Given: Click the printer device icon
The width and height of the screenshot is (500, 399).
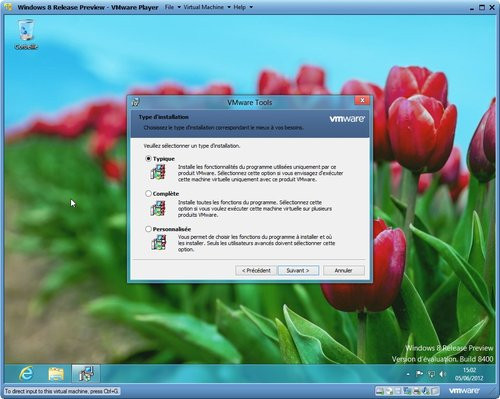Looking at the screenshot, I should (x=417, y=391).
